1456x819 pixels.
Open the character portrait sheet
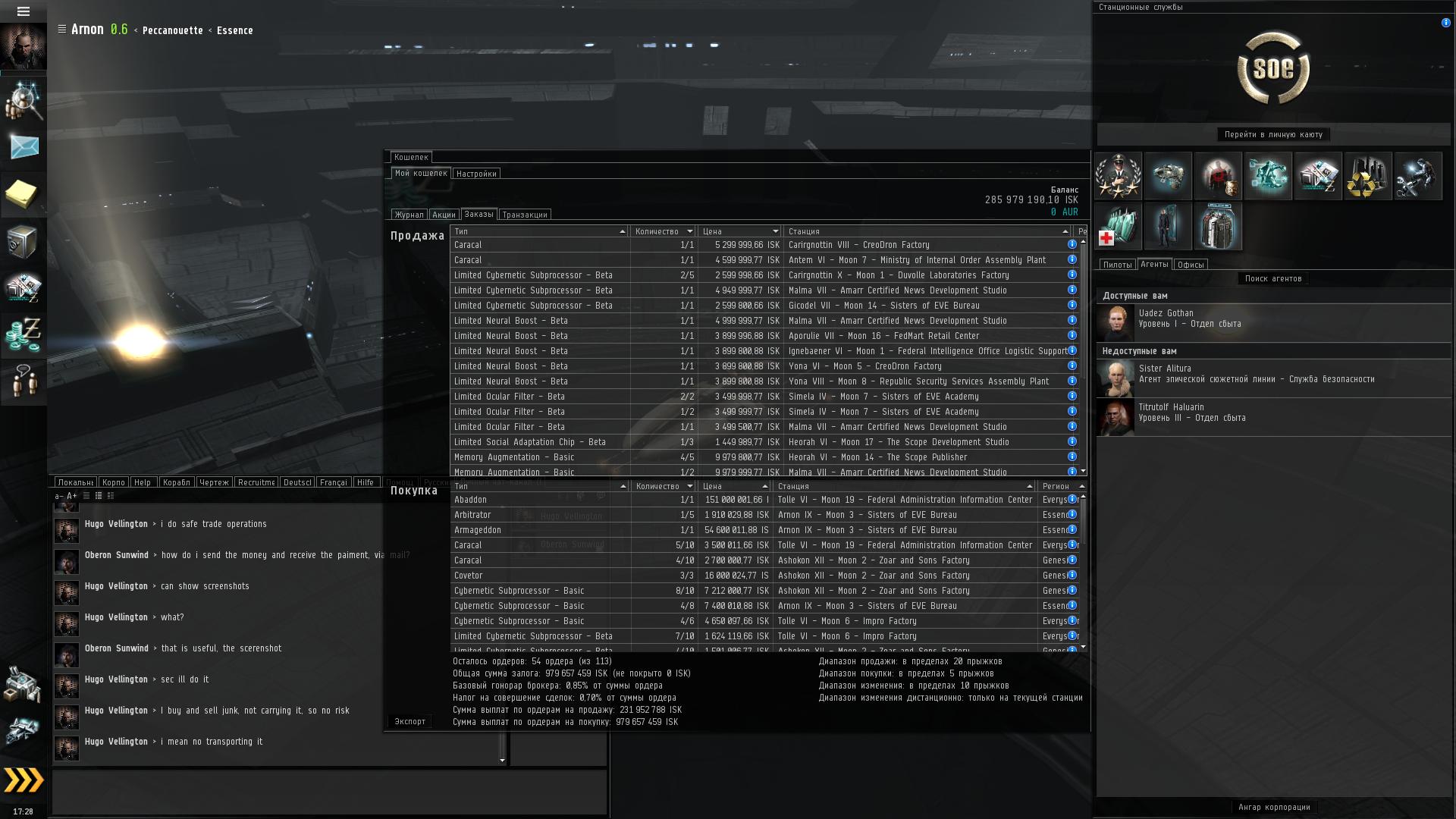[x=23, y=47]
